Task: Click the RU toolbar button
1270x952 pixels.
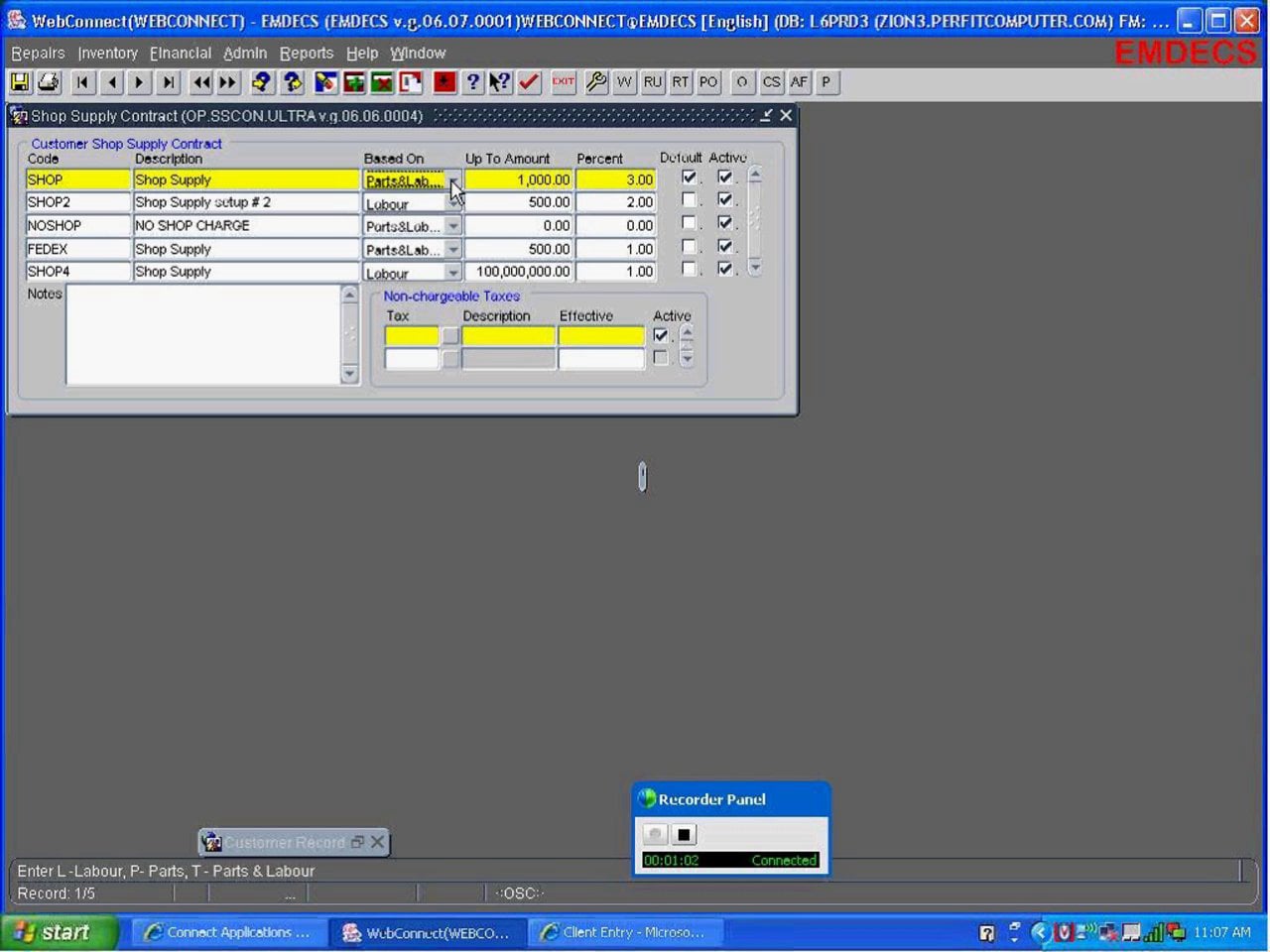Action: tap(652, 82)
